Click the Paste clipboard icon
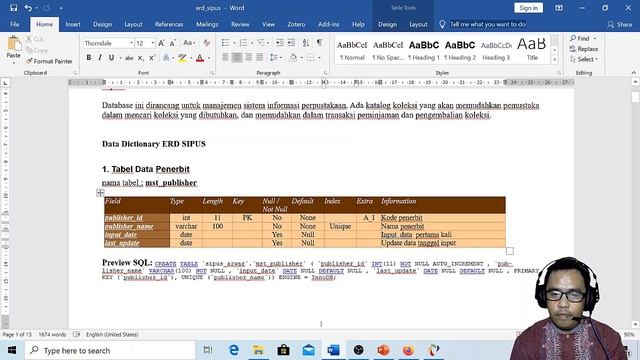The image size is (640, 360). 13,44
